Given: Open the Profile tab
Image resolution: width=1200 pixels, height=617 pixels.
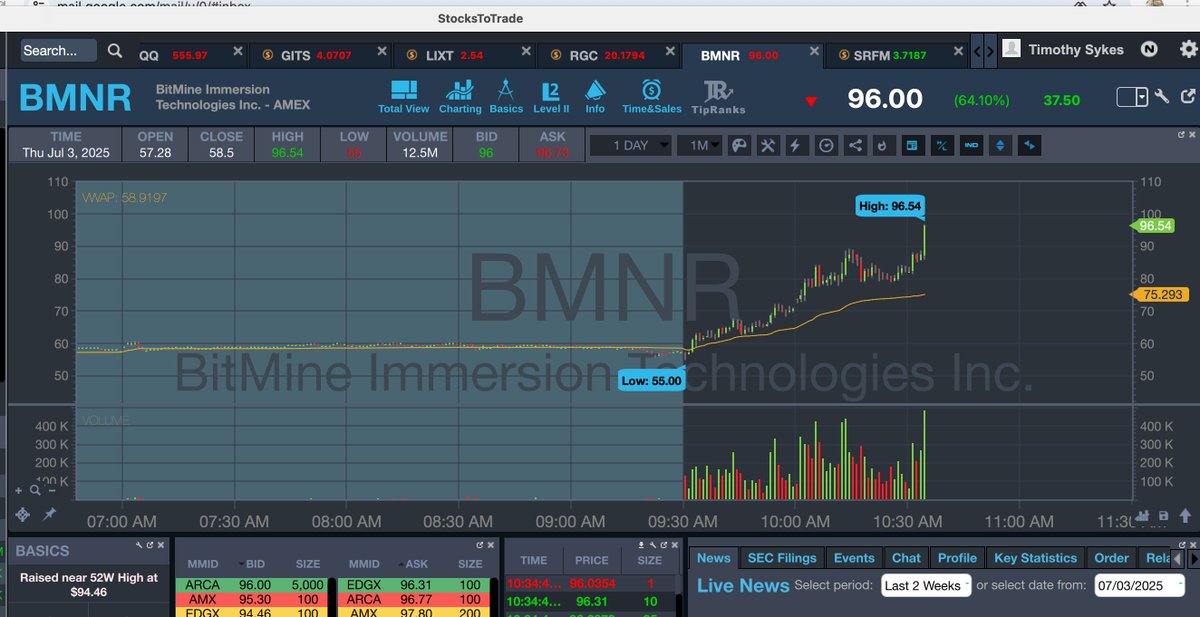Looking at the screenshot, I should coord(957,558).
